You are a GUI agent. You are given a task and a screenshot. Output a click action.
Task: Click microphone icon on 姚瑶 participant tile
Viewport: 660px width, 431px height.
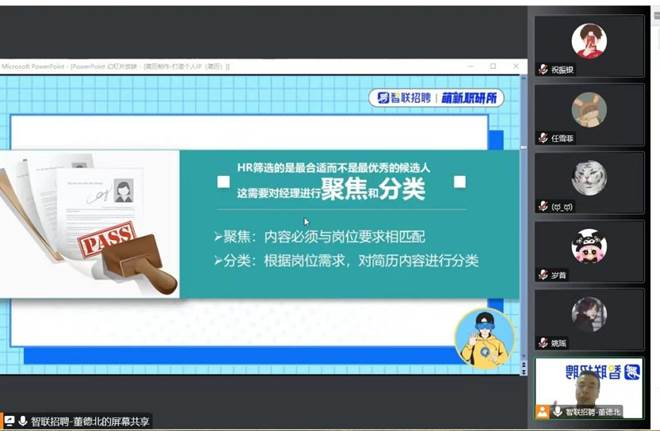point(543,342)
